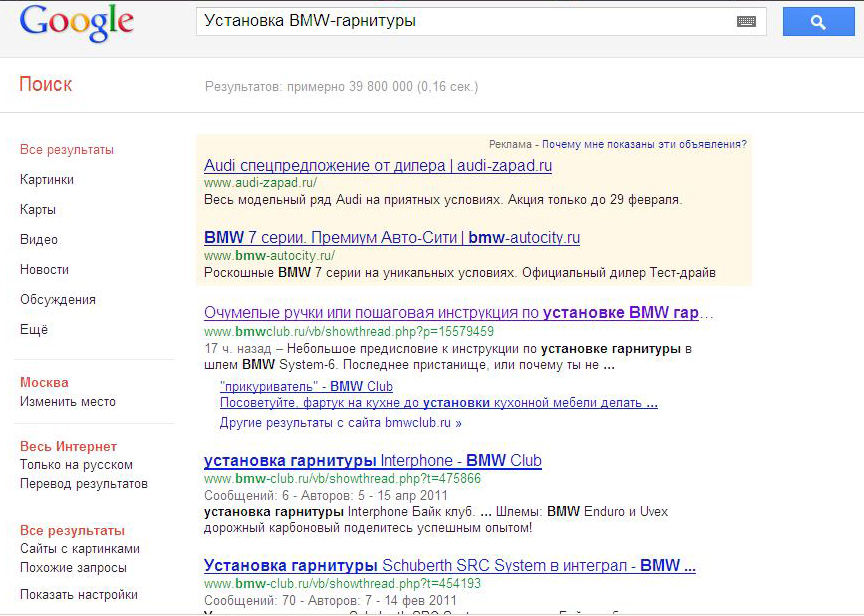Switch to Карты results
The image size is (864, 616).
(38, 210)
